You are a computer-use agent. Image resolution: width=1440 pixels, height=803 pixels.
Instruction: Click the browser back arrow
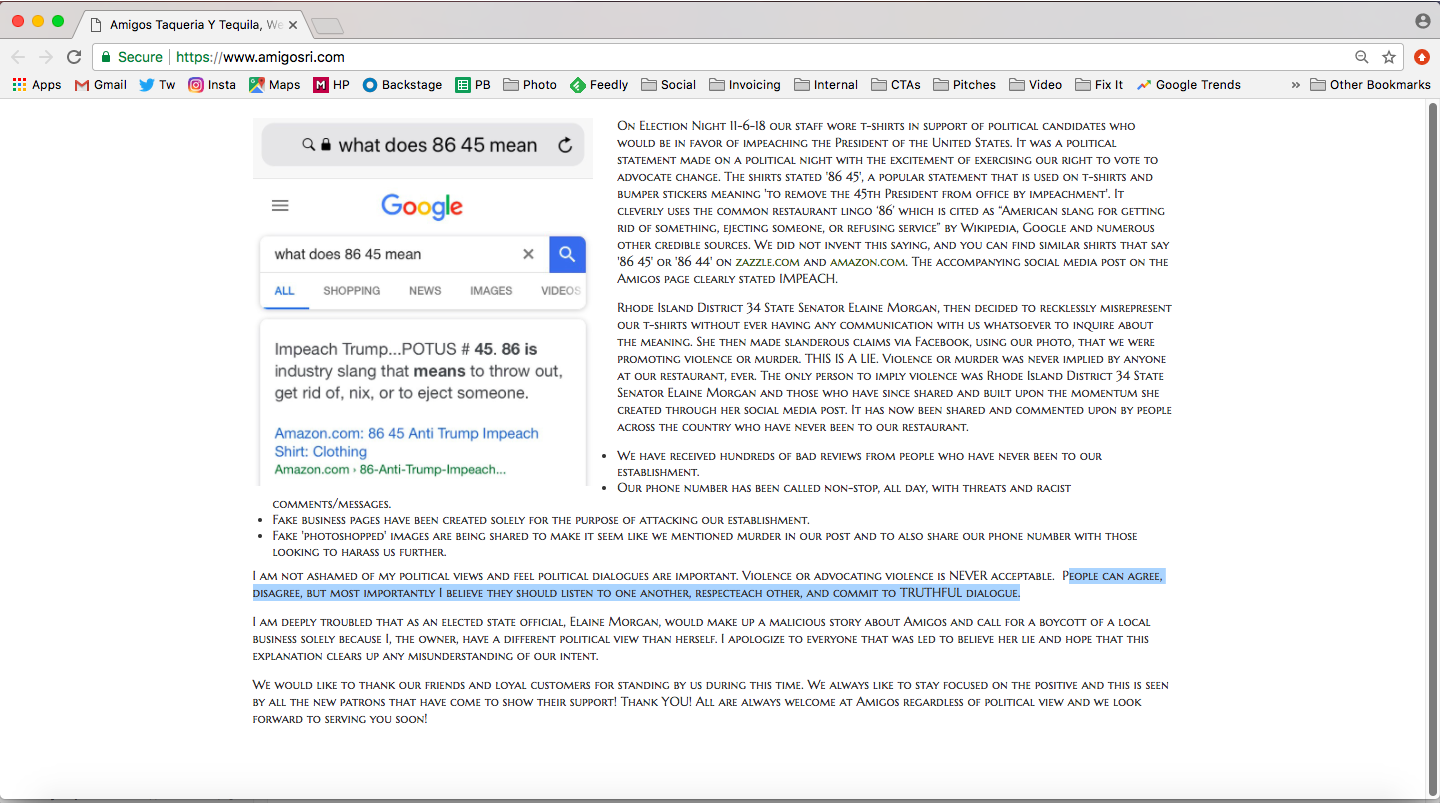[18, 57]
